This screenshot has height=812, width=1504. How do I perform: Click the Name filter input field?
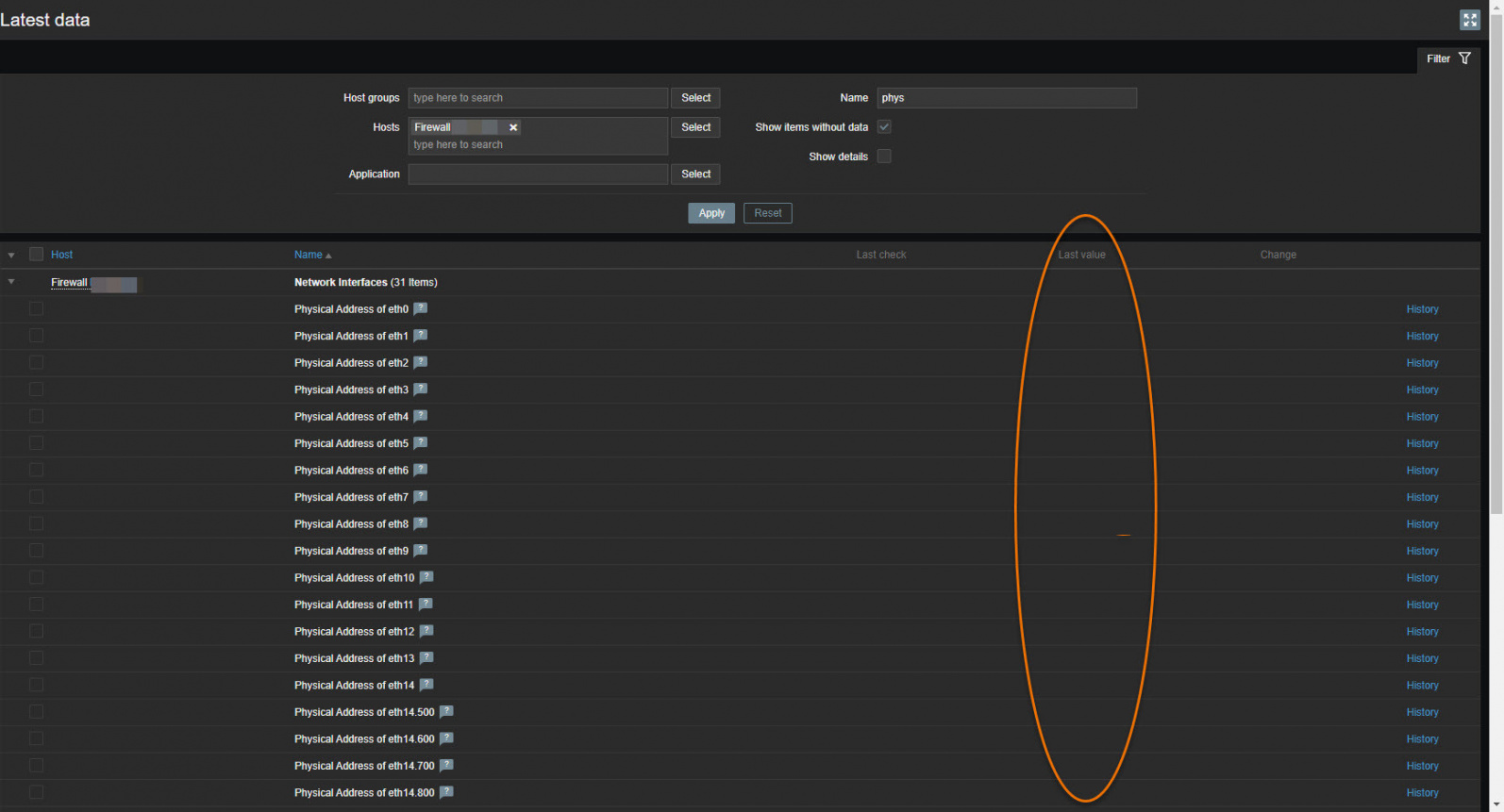(x=1006, y=98)
